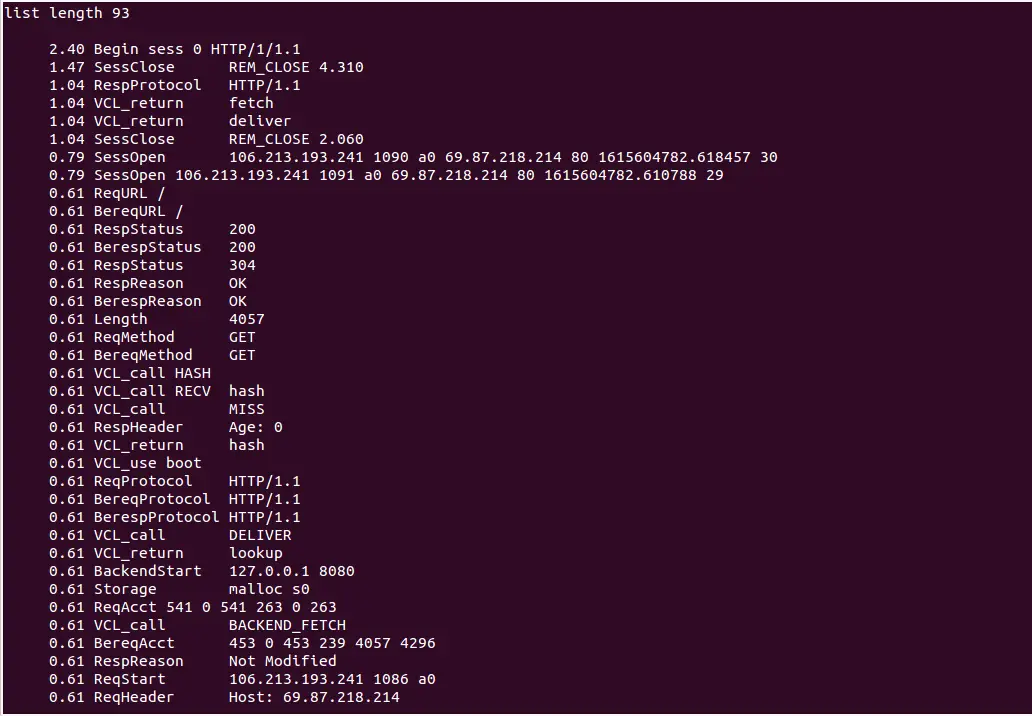Click the BackendStart 127.0.0.1 8080 line
The height and width of the screenshot is (716, 1032).
pos(201,571)
